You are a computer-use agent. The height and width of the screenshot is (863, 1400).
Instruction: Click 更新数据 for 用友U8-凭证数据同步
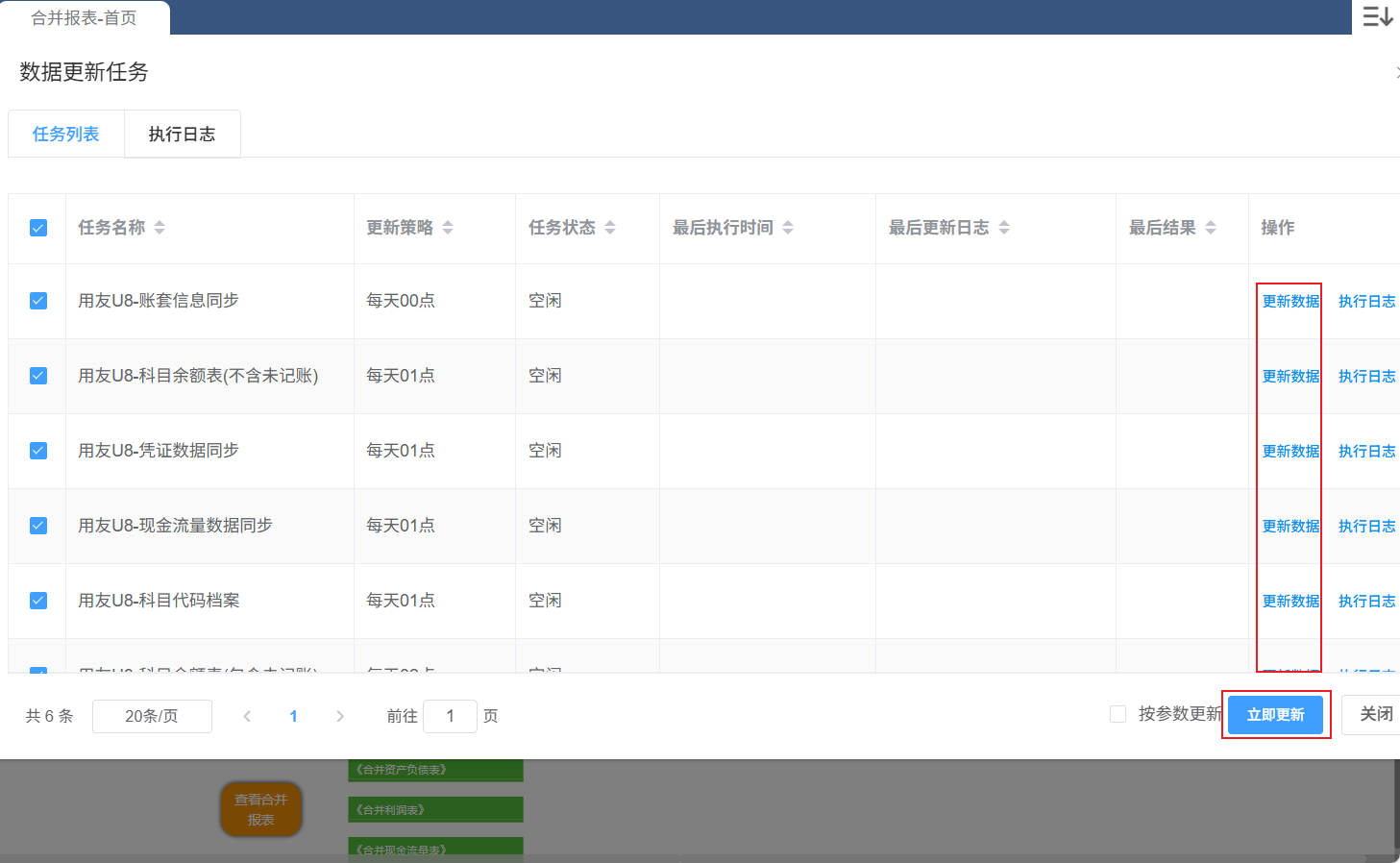[x=1290, y=451]
